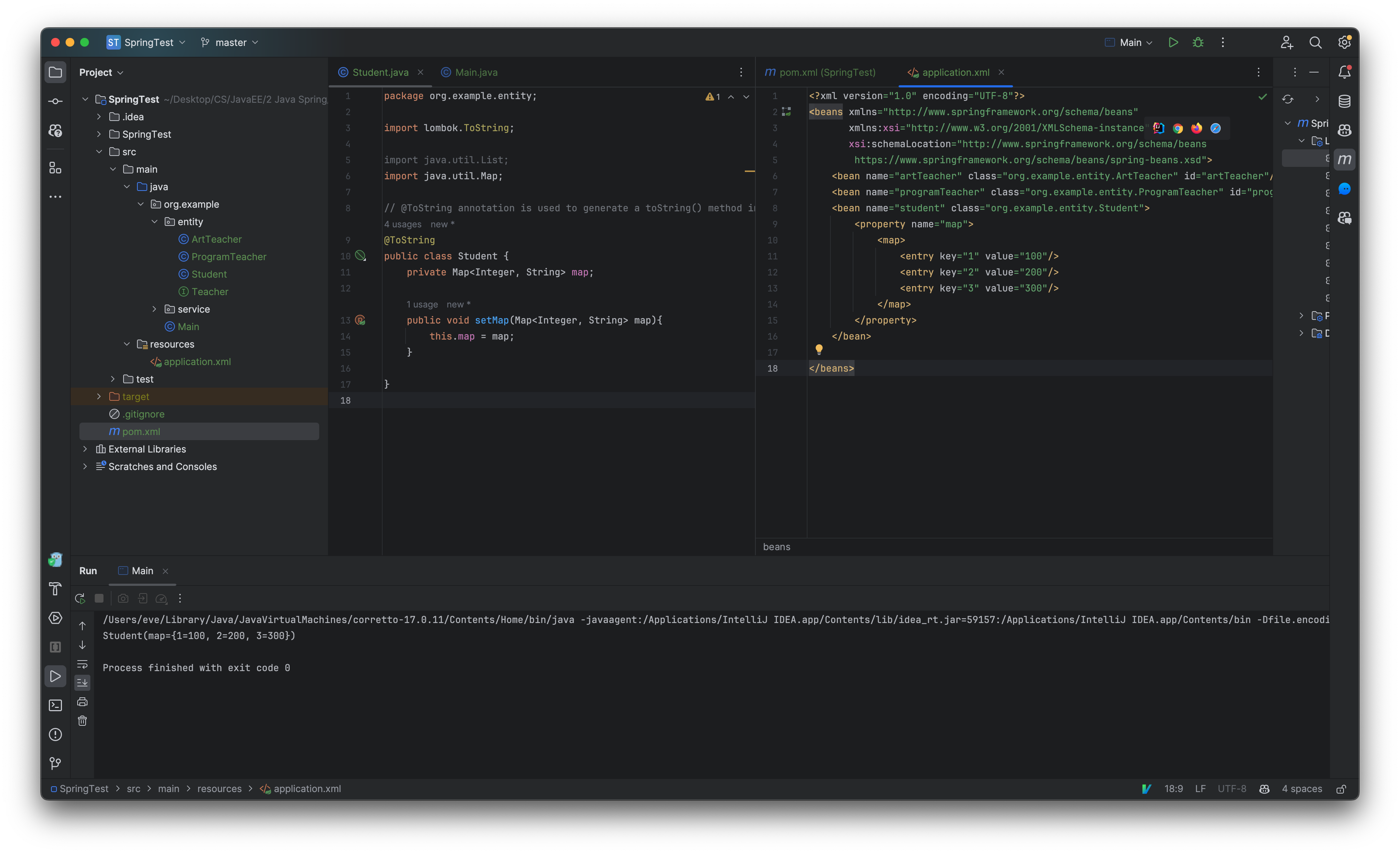Screen dimensions: 1400x854
Task: Click the pom.xml file in project tree
Action: click(141, 431)
